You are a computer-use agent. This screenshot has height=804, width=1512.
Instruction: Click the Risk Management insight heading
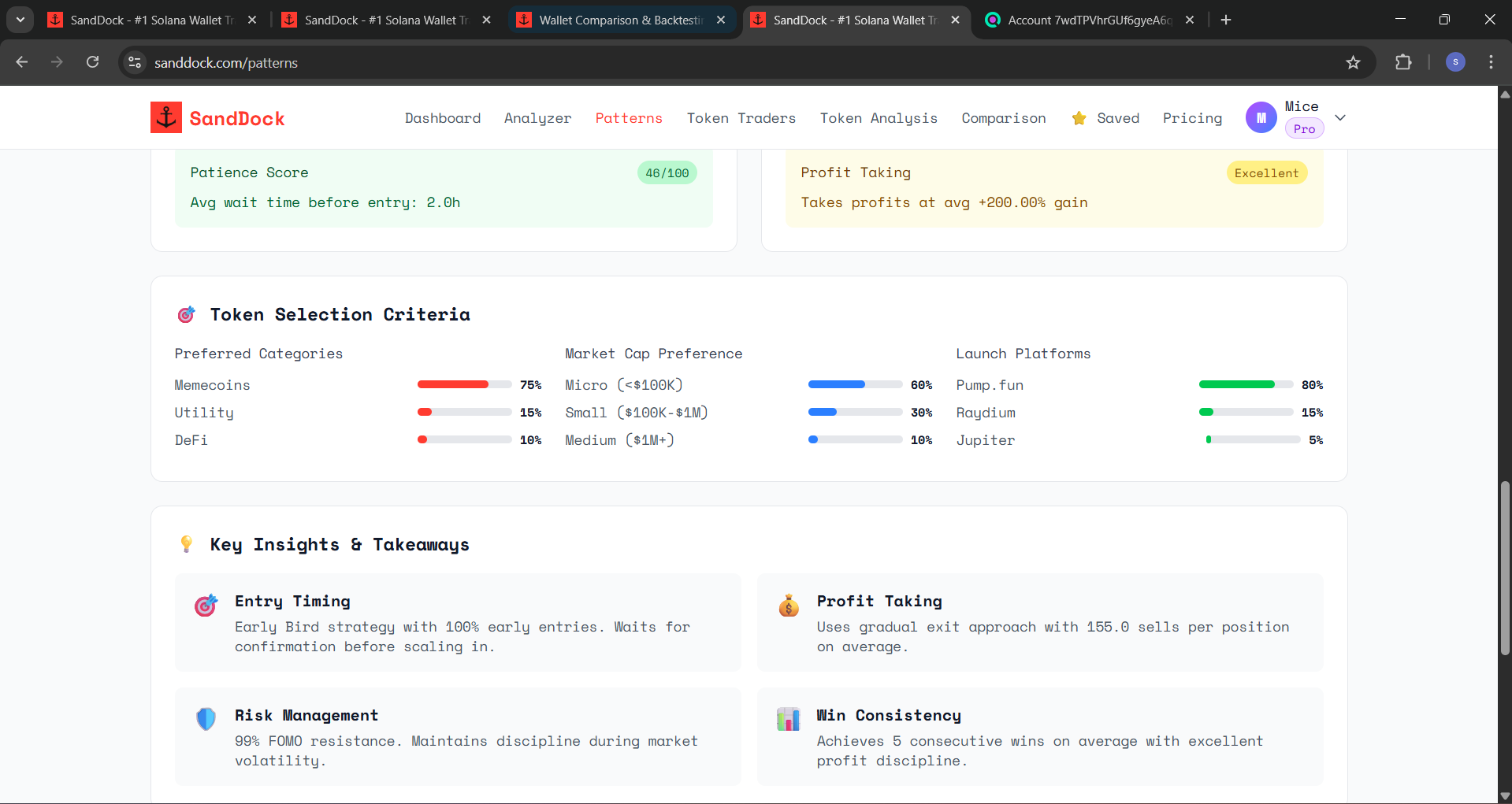306,715
